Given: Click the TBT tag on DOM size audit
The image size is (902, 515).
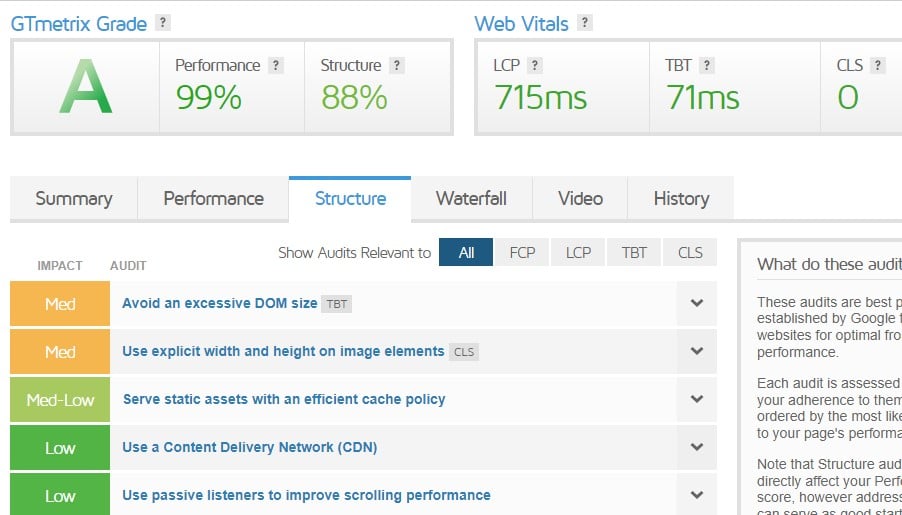Looking at the screenshot, I should point(337,304).
